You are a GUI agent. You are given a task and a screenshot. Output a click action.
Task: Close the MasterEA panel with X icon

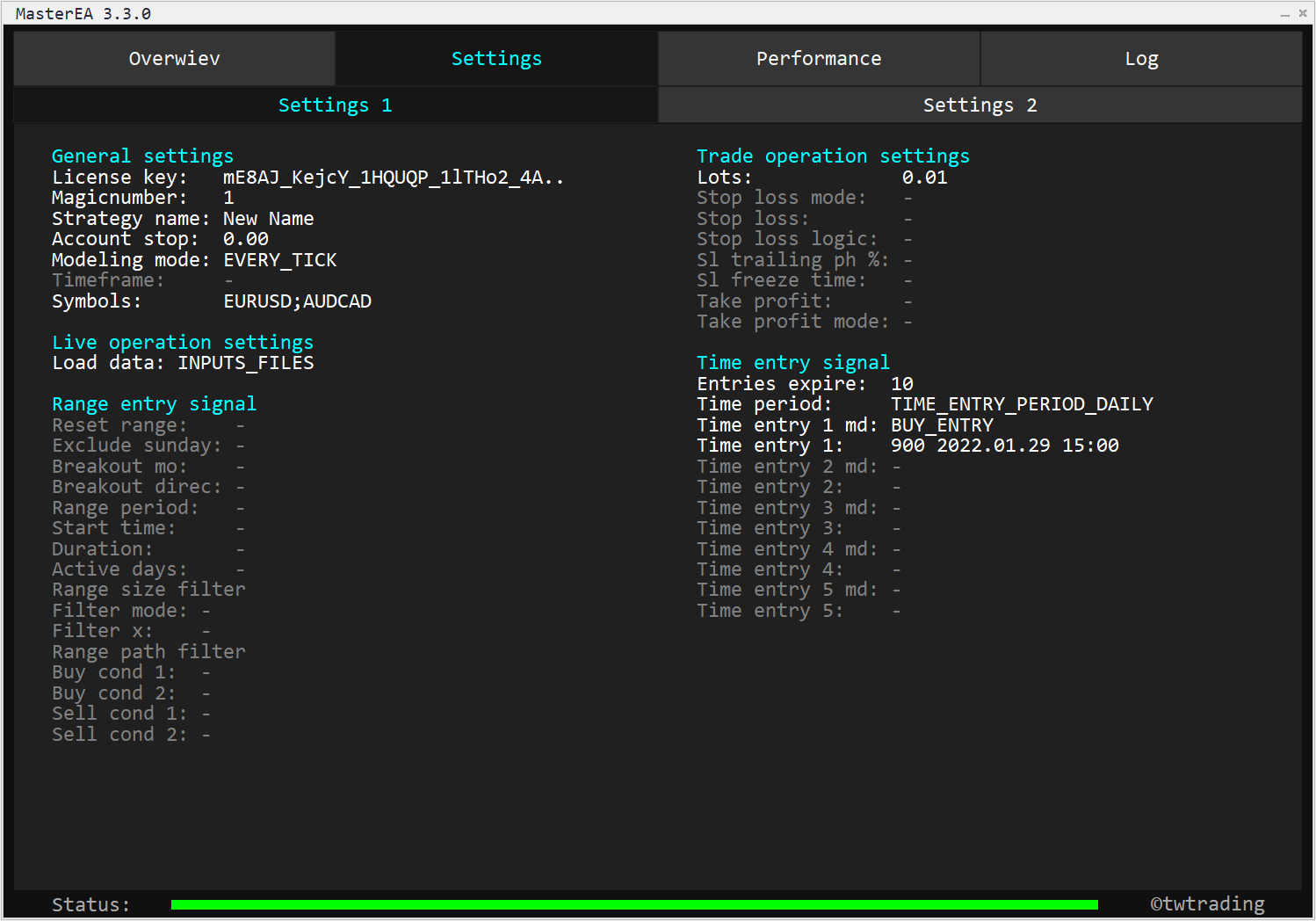[x=1303, y=13]
